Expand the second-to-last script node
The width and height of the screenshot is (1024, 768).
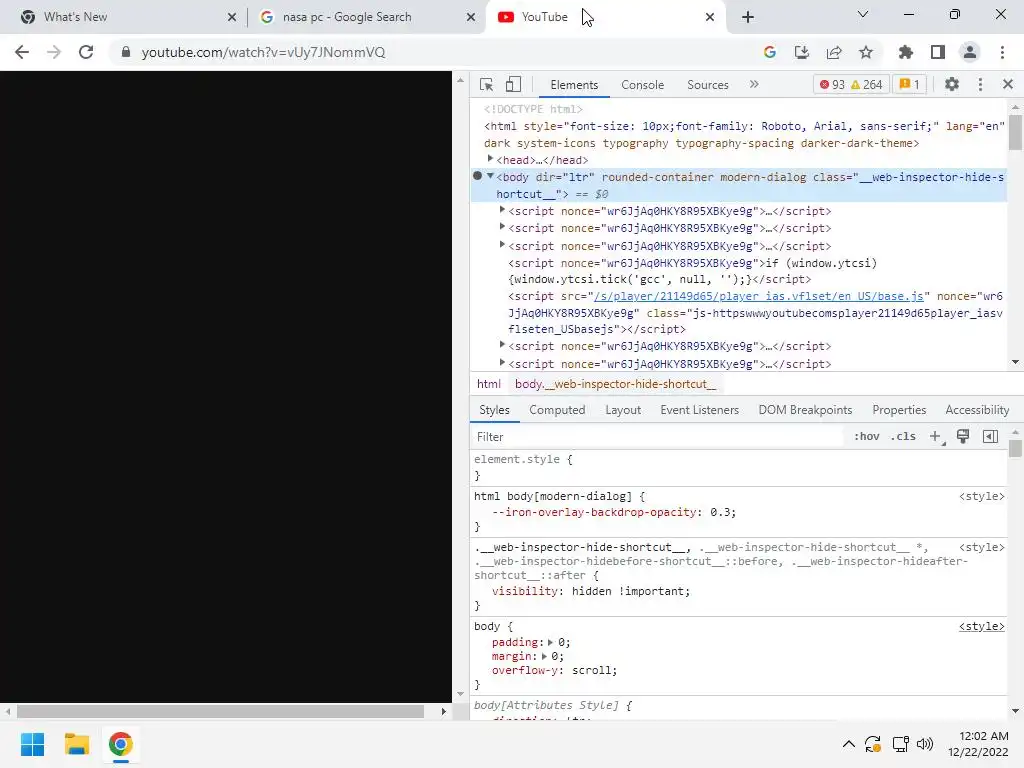pos(502,344)
